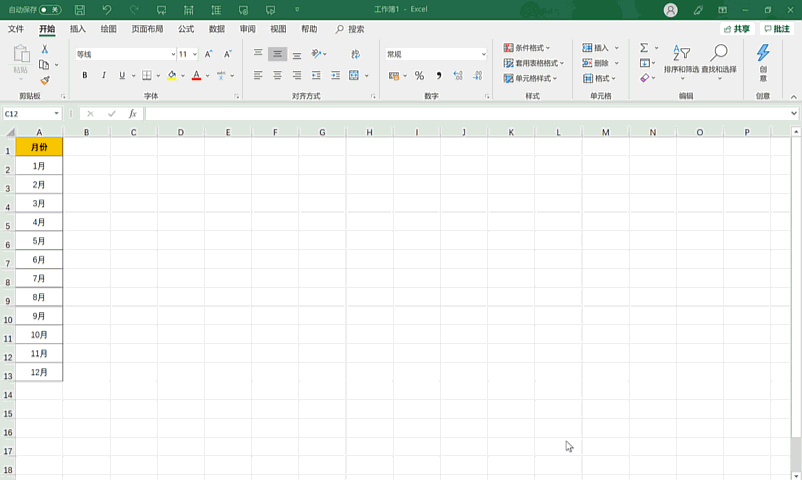This screenshot has width=802, height=480.
Task: Toggle the AutoSave switch
Action: click(x=50, y=10)
